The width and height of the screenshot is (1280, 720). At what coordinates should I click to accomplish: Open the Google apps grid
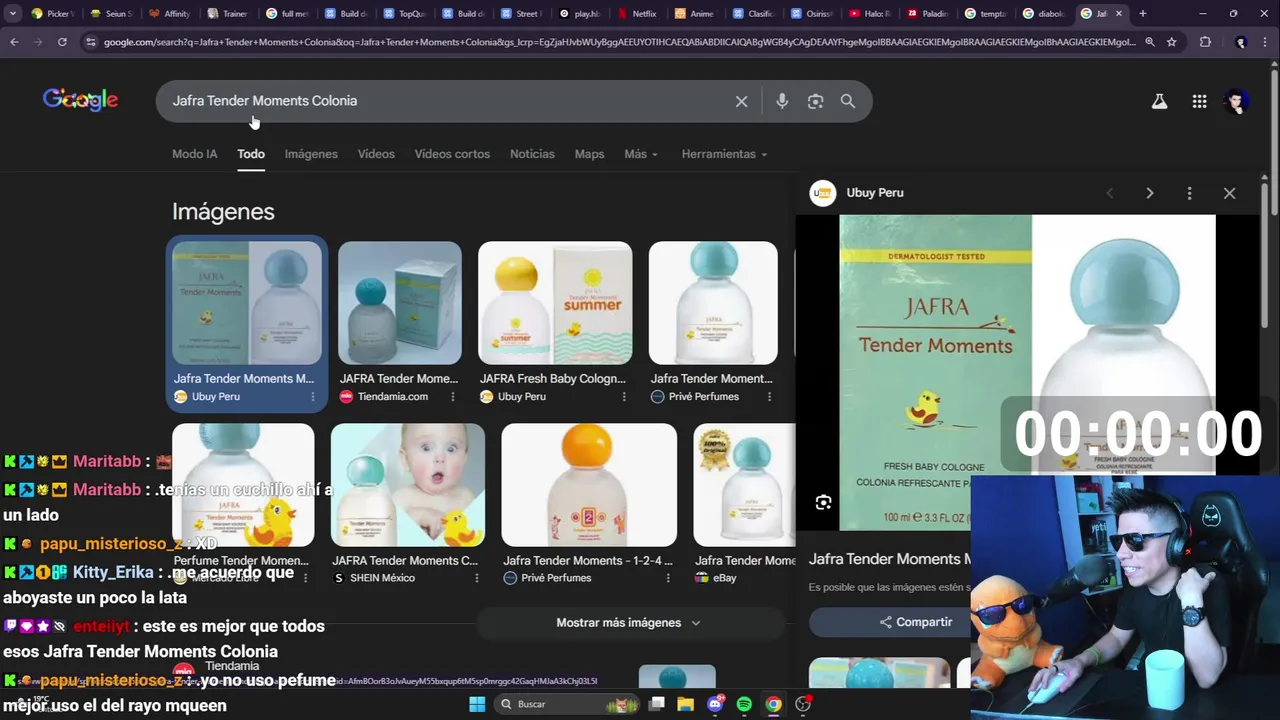(1199, 101)
